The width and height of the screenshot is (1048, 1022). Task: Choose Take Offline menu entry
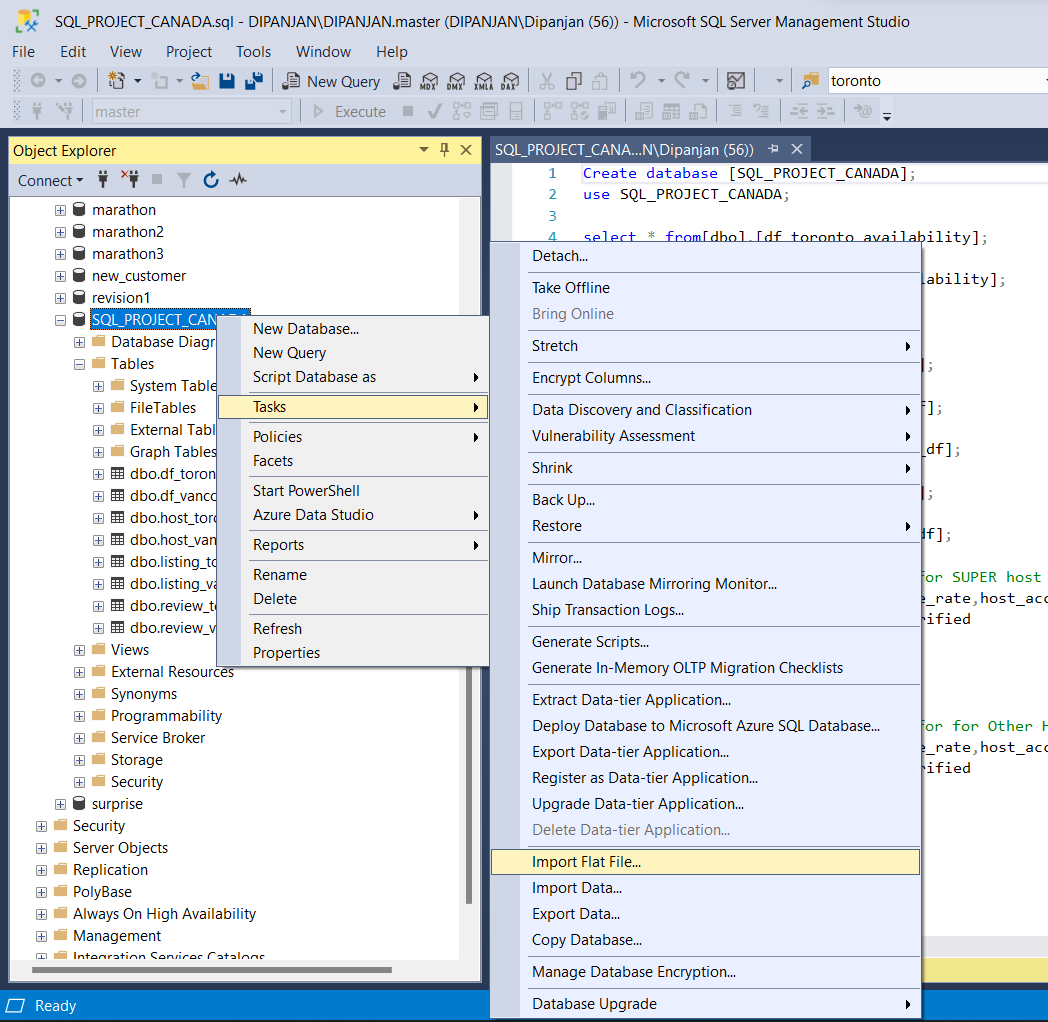705,288
